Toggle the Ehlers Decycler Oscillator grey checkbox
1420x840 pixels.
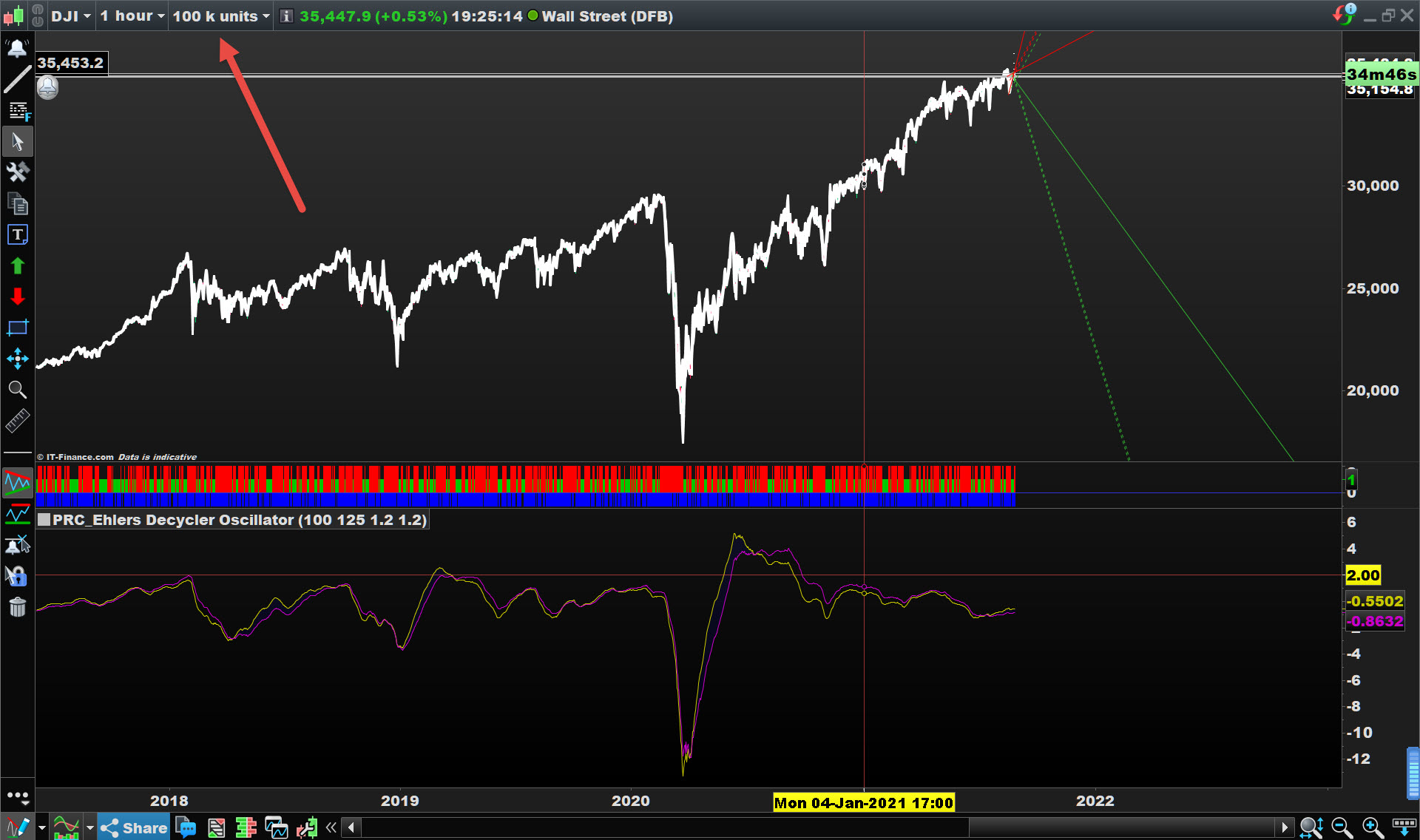tap(44, 520)
